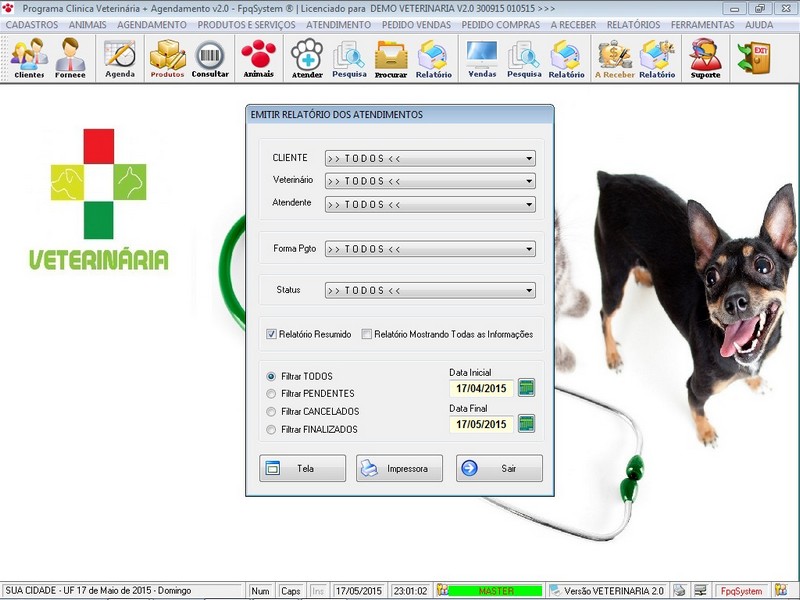Screen dimensions: 800x600
Task: Open the Animais paw icon
Action: pos(259,58)
